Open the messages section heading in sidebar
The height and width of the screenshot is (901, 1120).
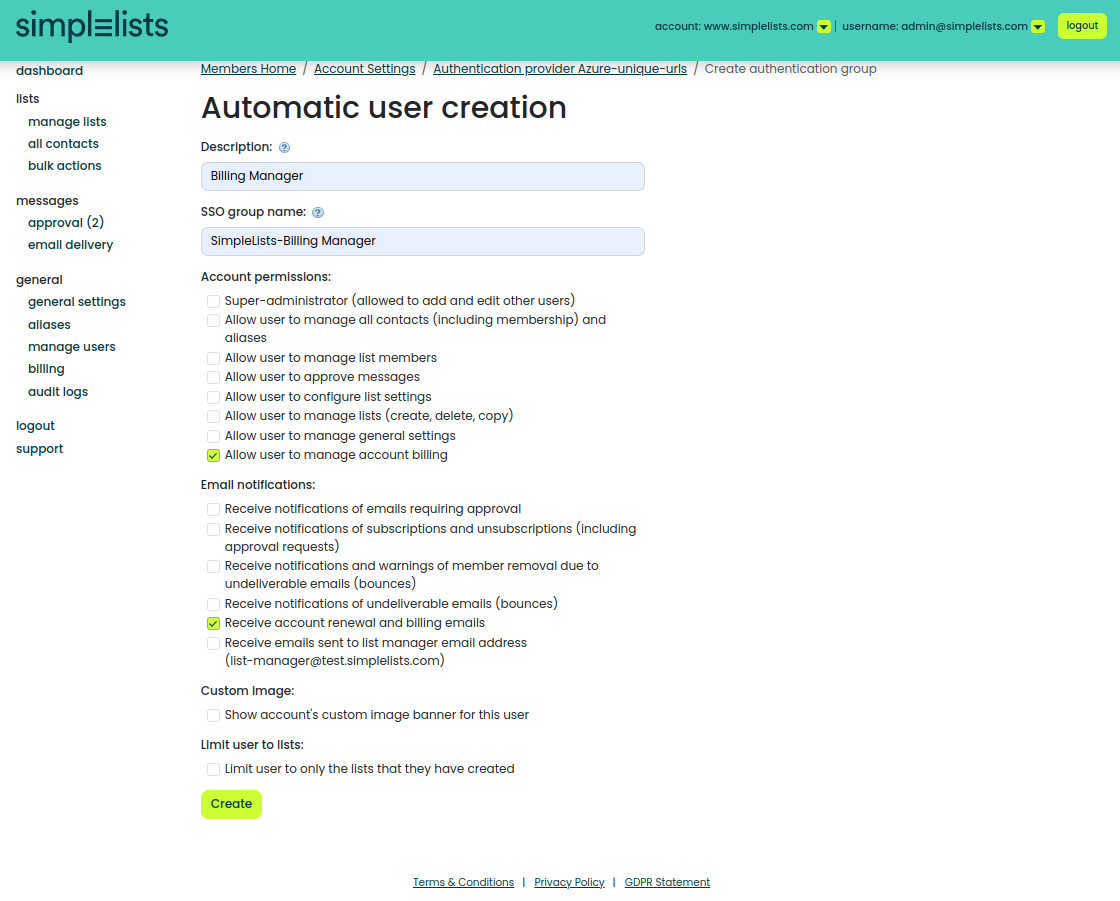click(47, 201)
